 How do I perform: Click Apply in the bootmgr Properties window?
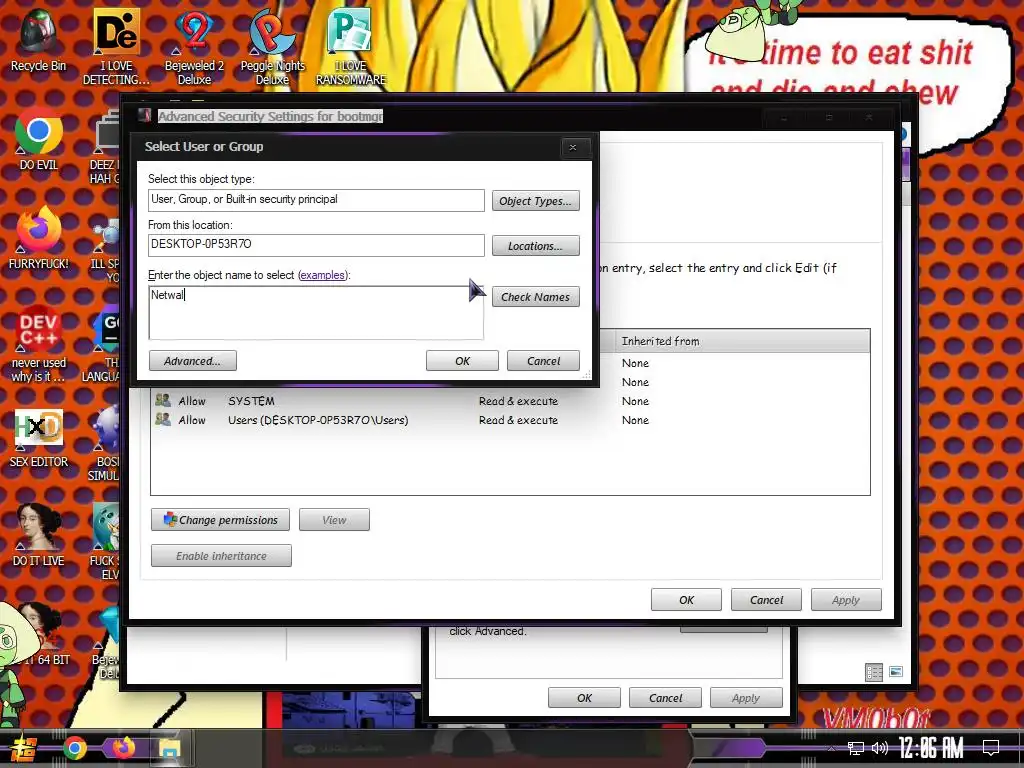(746, 697)
